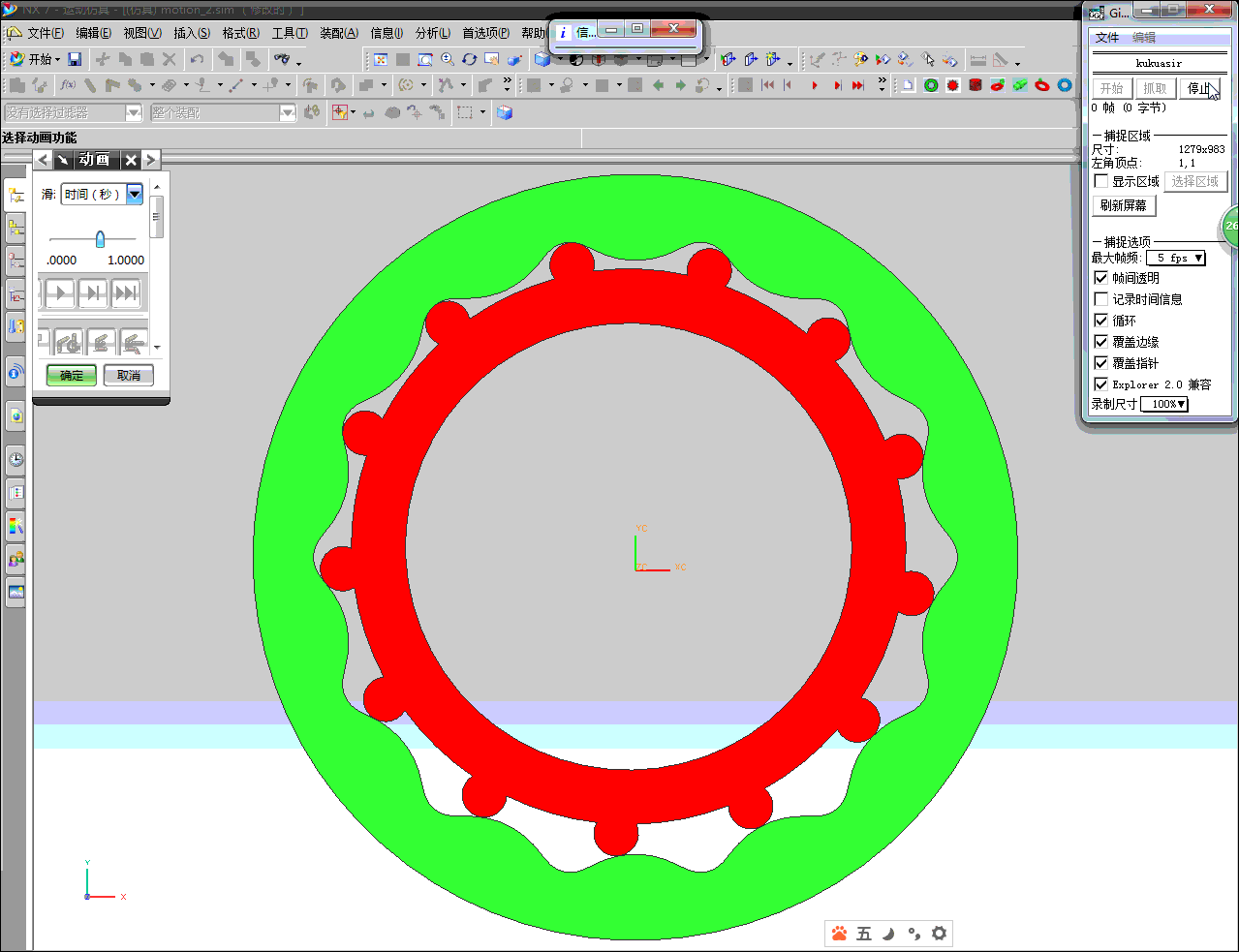Toggle the 覆盖指针 checkbox
This screenshot has width=1239, height=952.
(1100, 363)
